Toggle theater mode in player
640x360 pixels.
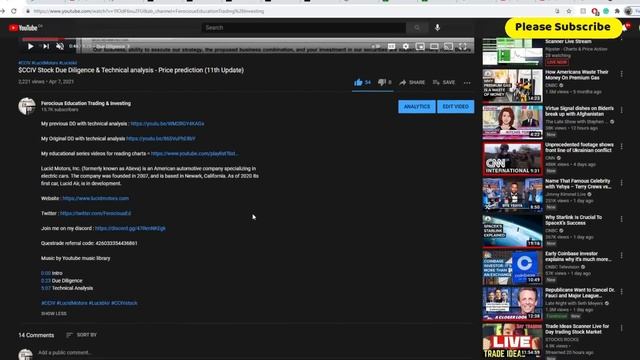[434, 47]
